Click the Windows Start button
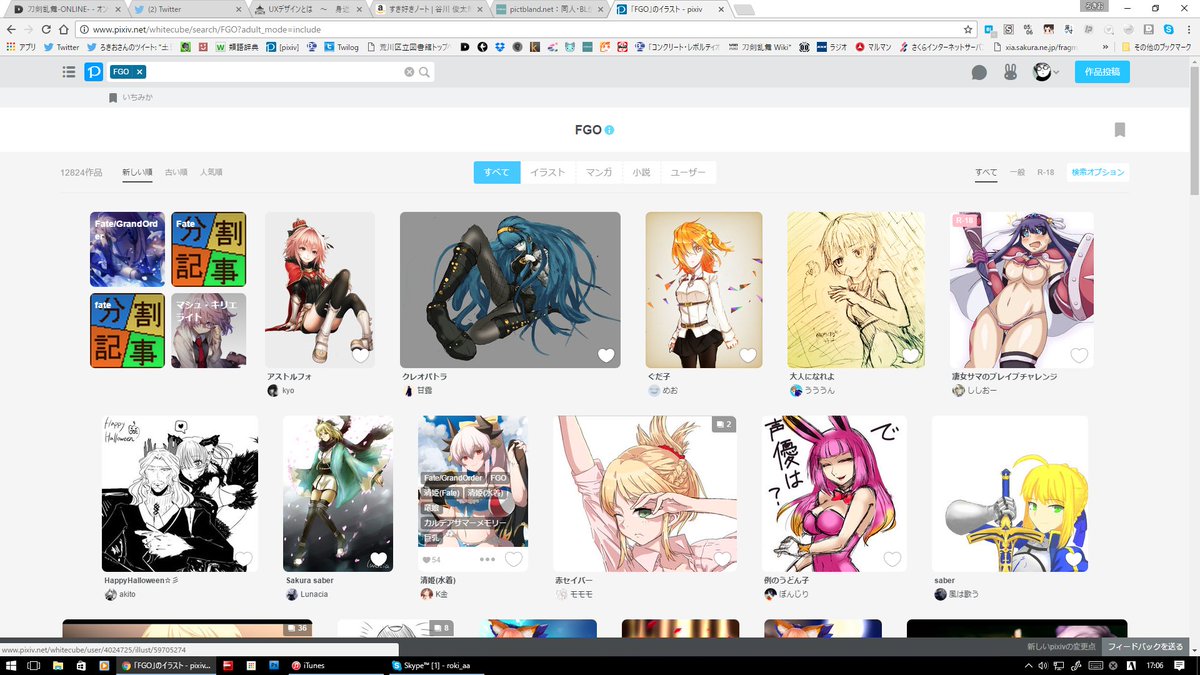Image resolution: width=1200 pixels, height=675 pixels. [10, 665]
